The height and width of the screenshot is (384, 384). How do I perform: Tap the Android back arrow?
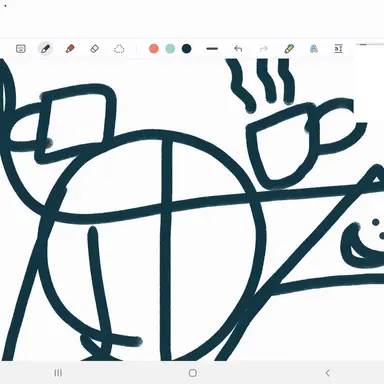pos(327,373)
